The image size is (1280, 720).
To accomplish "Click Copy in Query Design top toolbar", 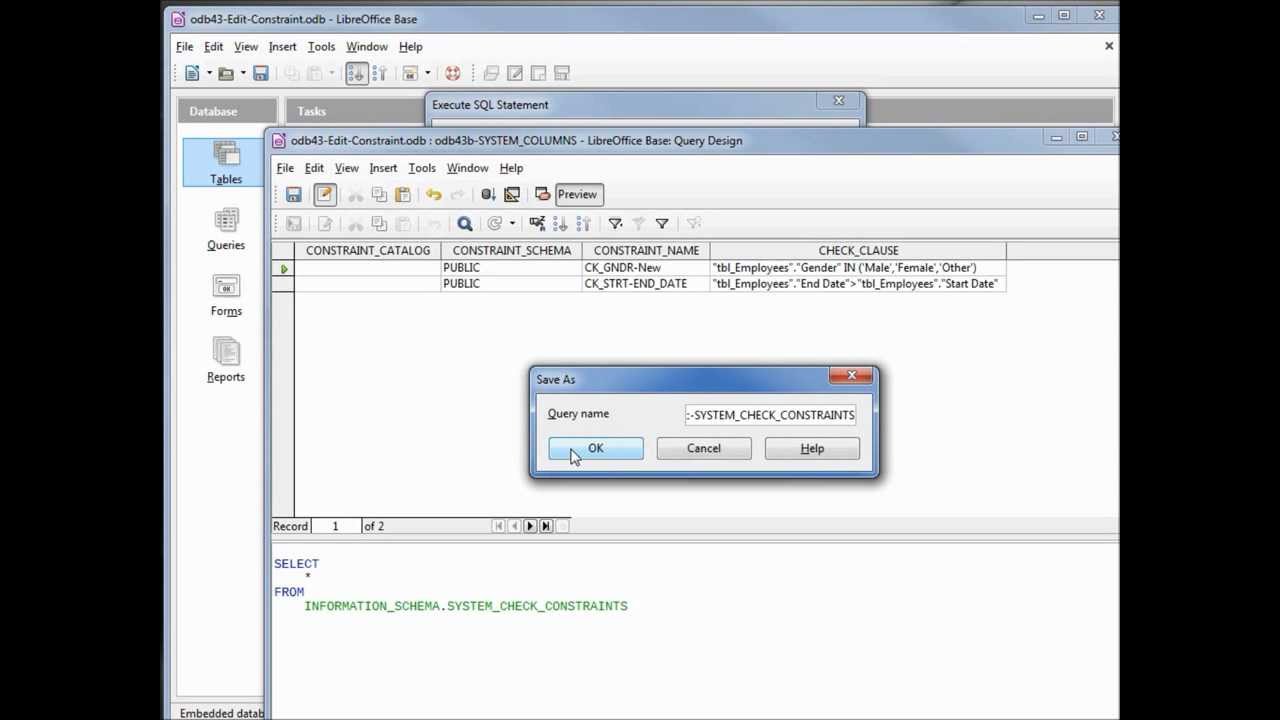I will click(379, 195).
